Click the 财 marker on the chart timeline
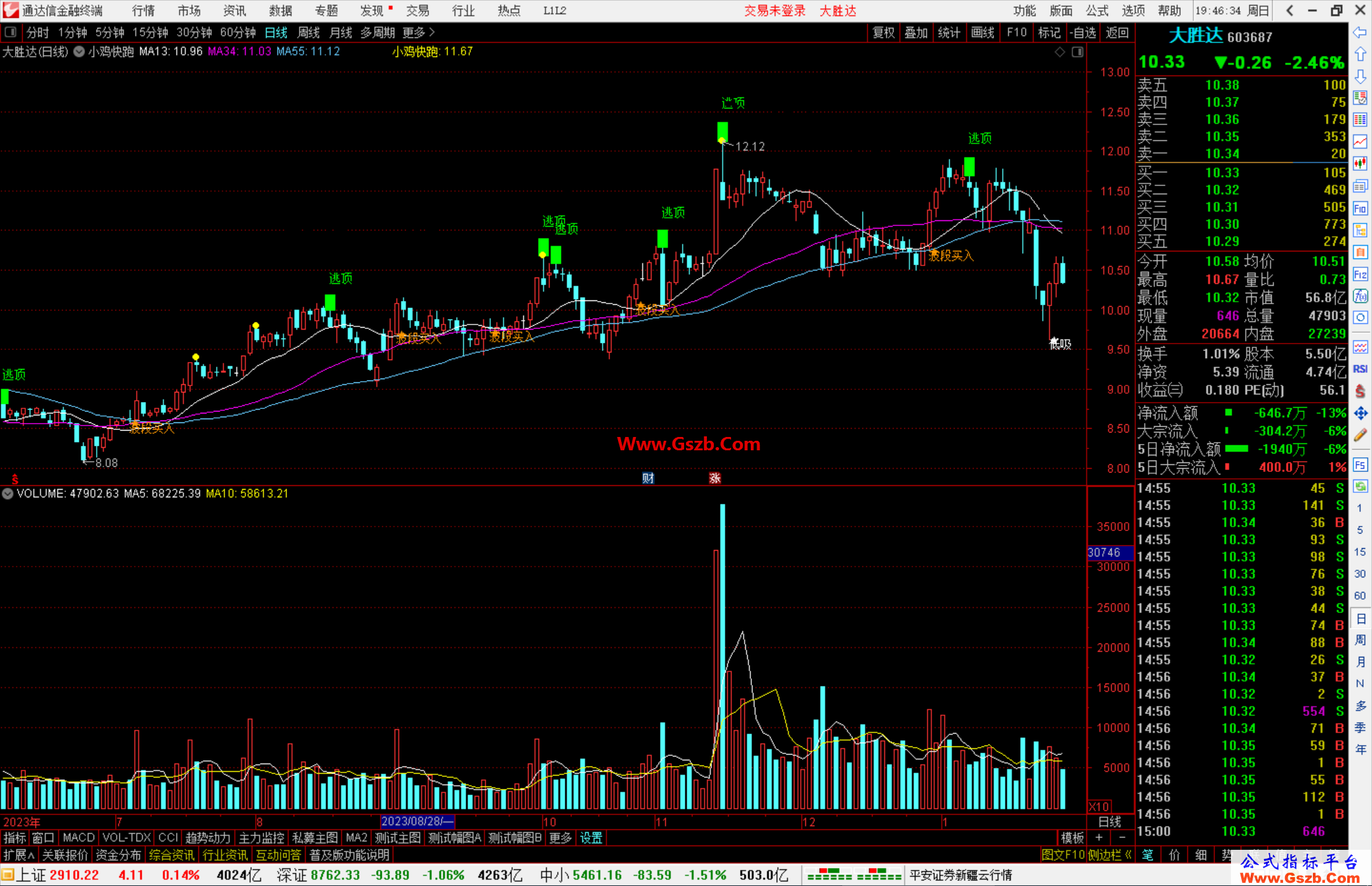Viewport: 1372px width, 886px height. click(x=648, y=478)
